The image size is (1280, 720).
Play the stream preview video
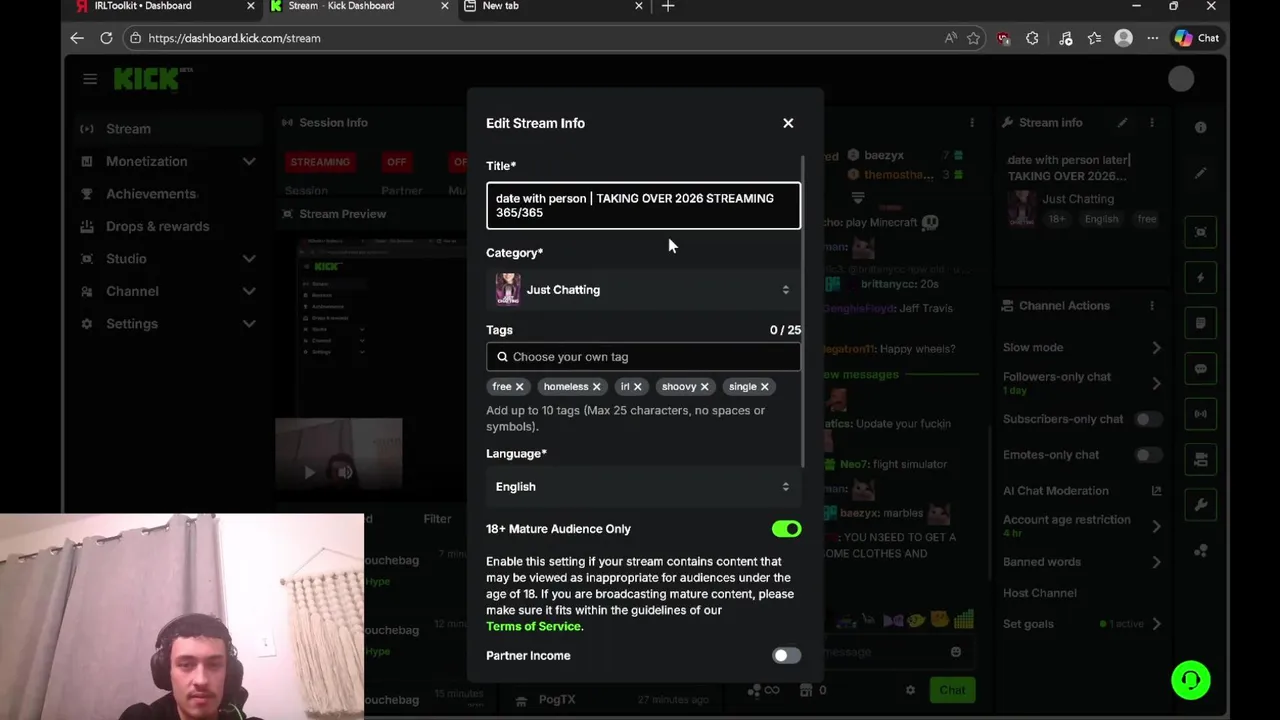(310, 472)
